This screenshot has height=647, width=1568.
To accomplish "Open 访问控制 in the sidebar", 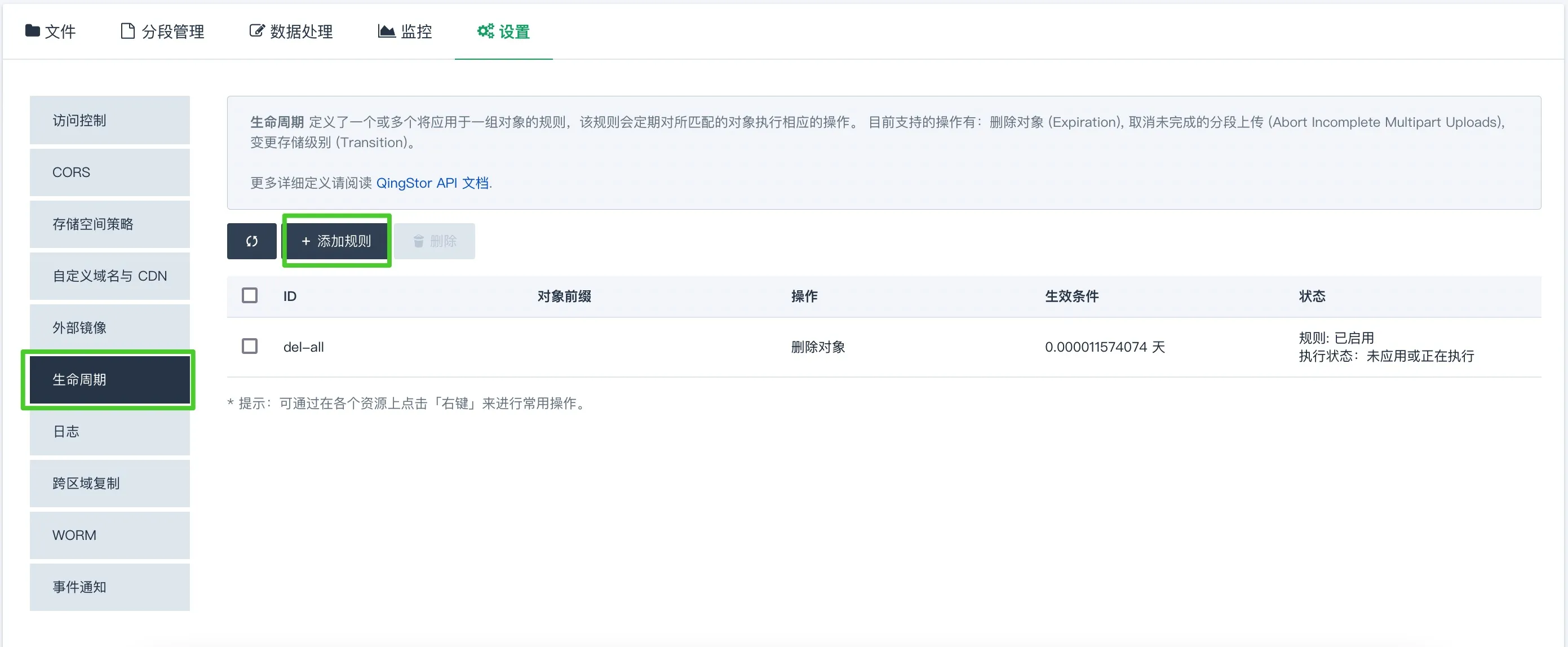I will (x=109, y=121).
